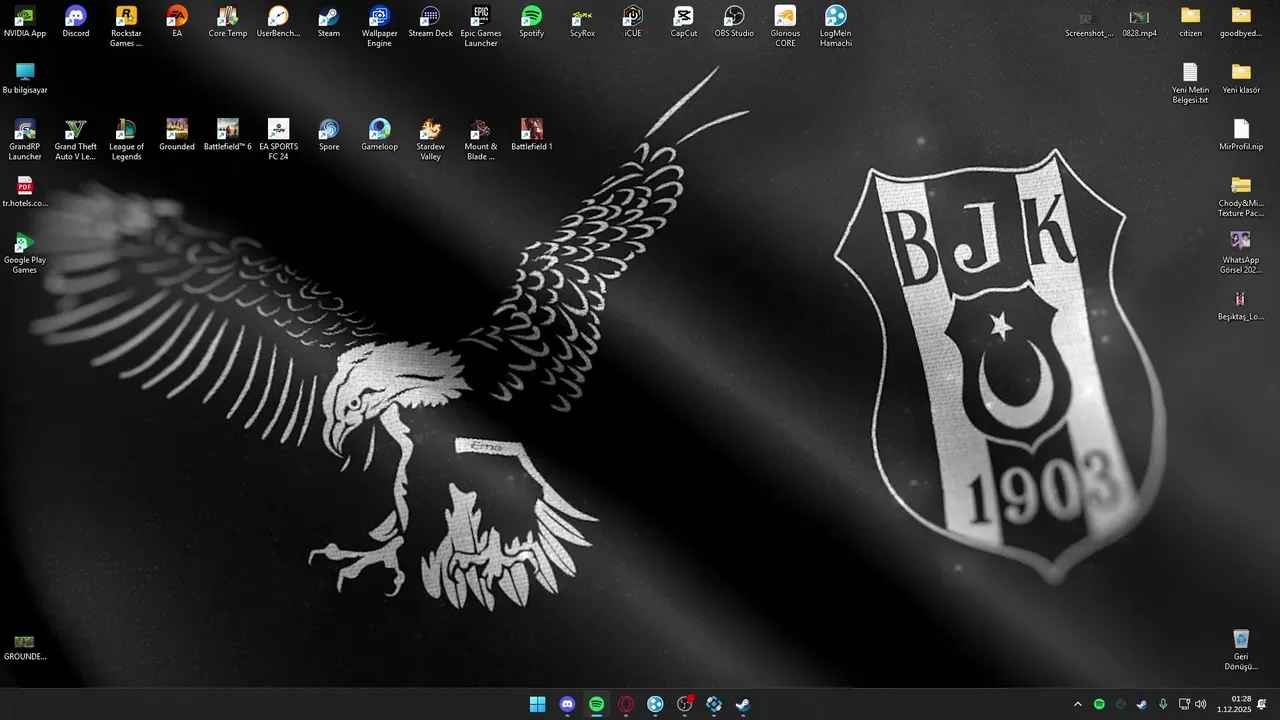The height and width of the screenshot is (720, 1280).
Task: Select the Grounded game shortcut
Action: [x=177, y=135]
